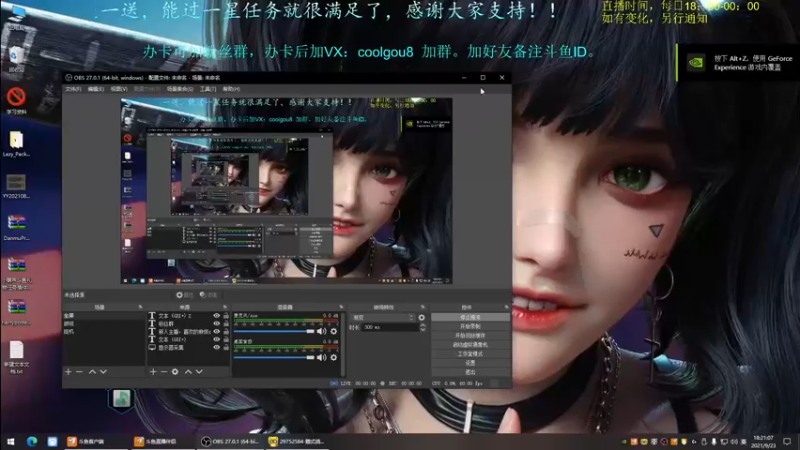Switch to OBS 27.0.1 taskbar button

click(231, 441)
